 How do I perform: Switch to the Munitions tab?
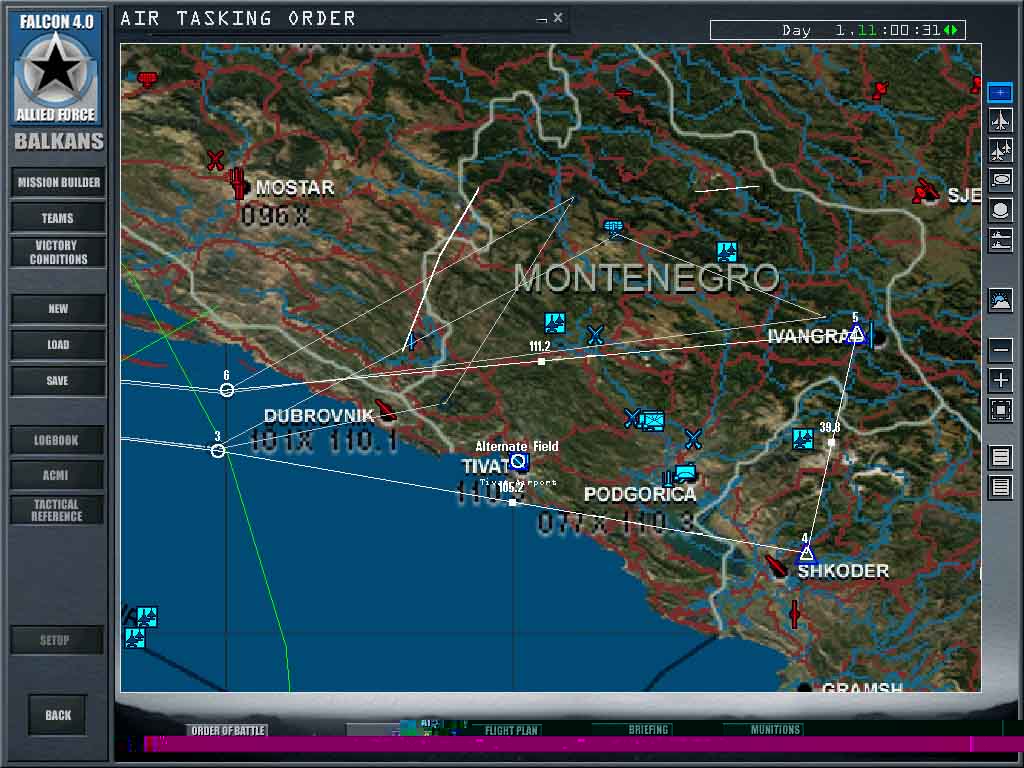pyautogui.click(x=775, y=729)
